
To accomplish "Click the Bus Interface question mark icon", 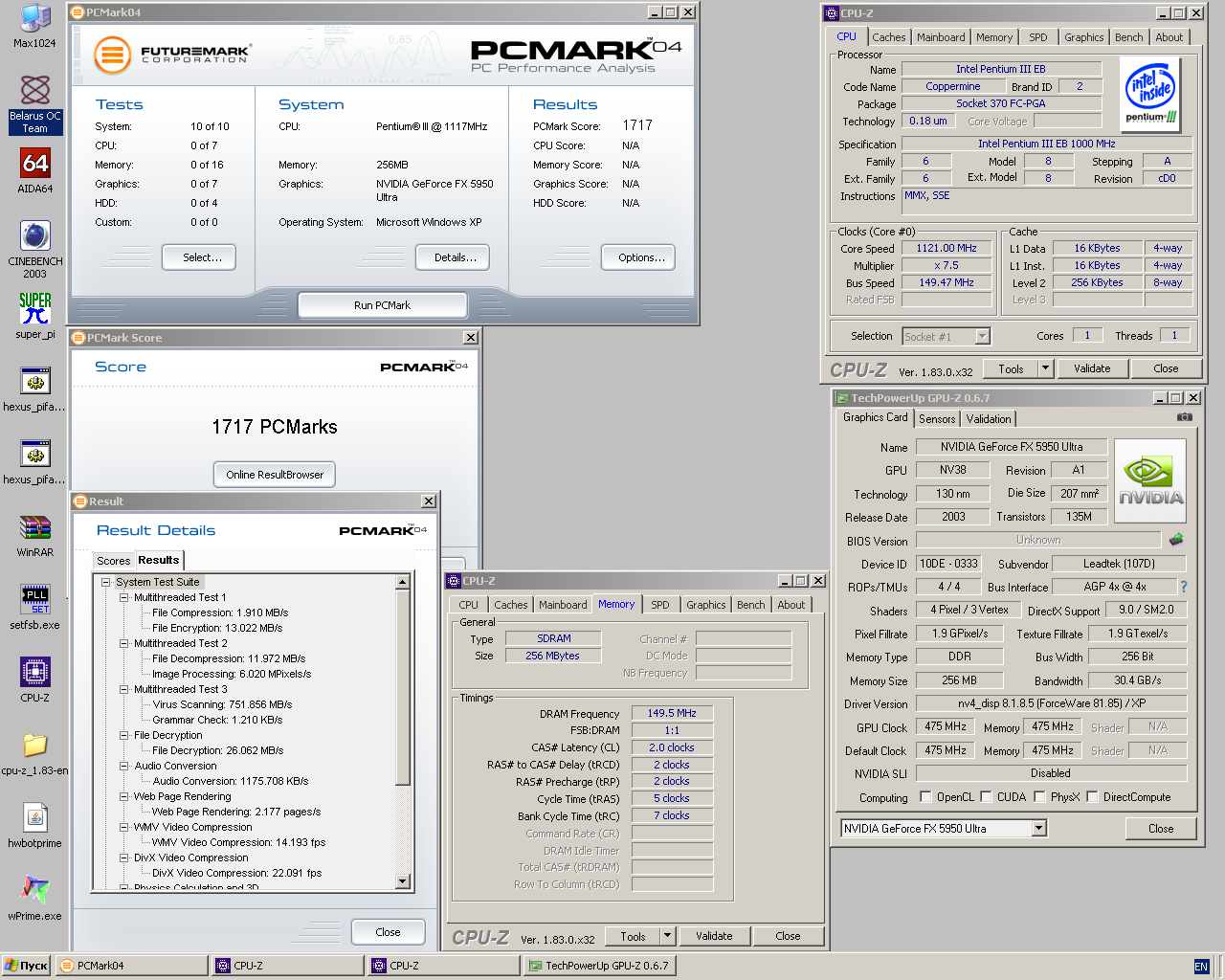I will coord(1184,587).
